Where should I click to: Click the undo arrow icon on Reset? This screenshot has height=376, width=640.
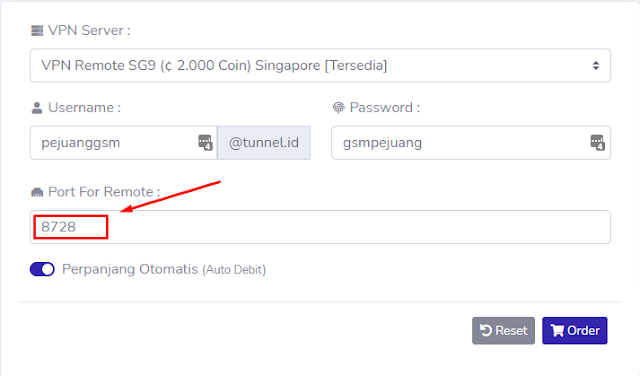(x=486, y=330)
